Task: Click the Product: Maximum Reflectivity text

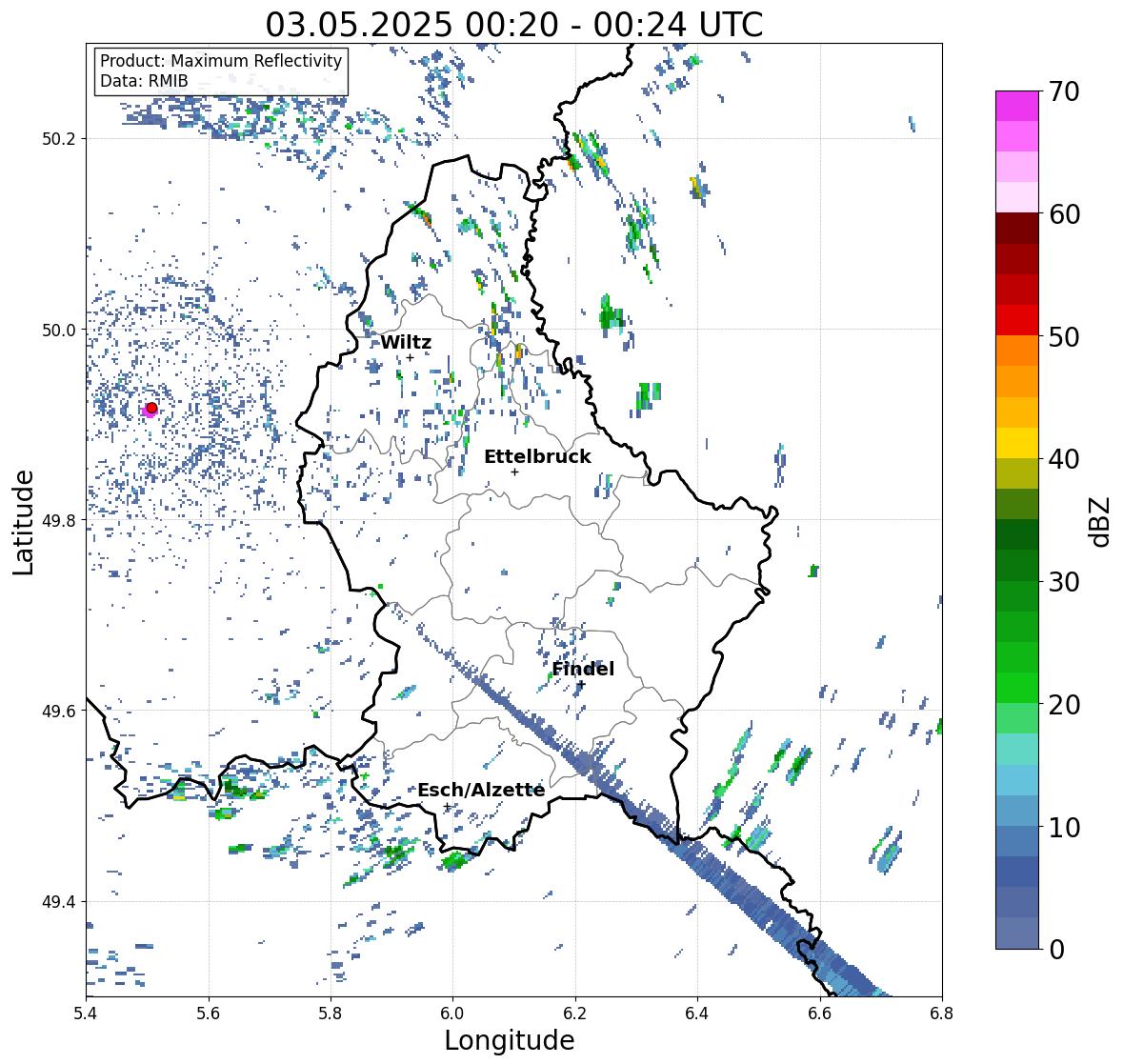Action: 221,61
